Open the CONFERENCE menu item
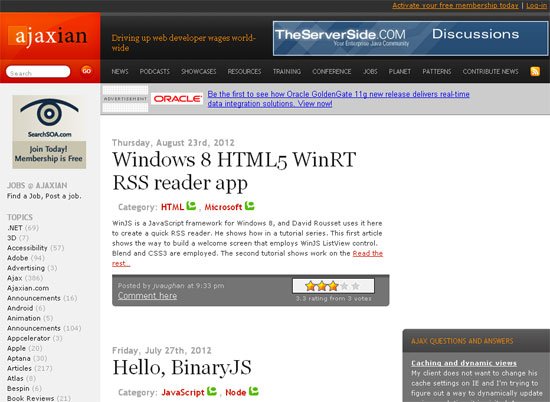550x402 pixels. tap(331, 72)
